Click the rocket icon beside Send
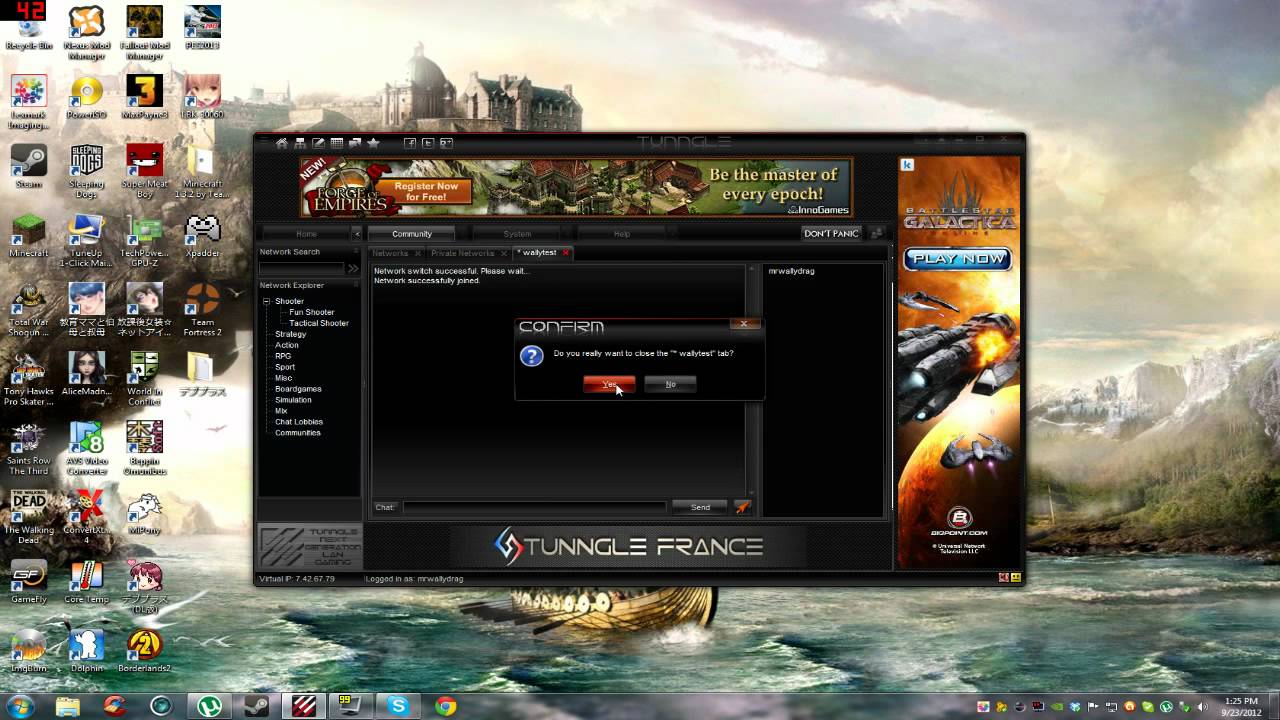Image resolution: width=1280 pixels, height=720 pixels. pos(742,507)
